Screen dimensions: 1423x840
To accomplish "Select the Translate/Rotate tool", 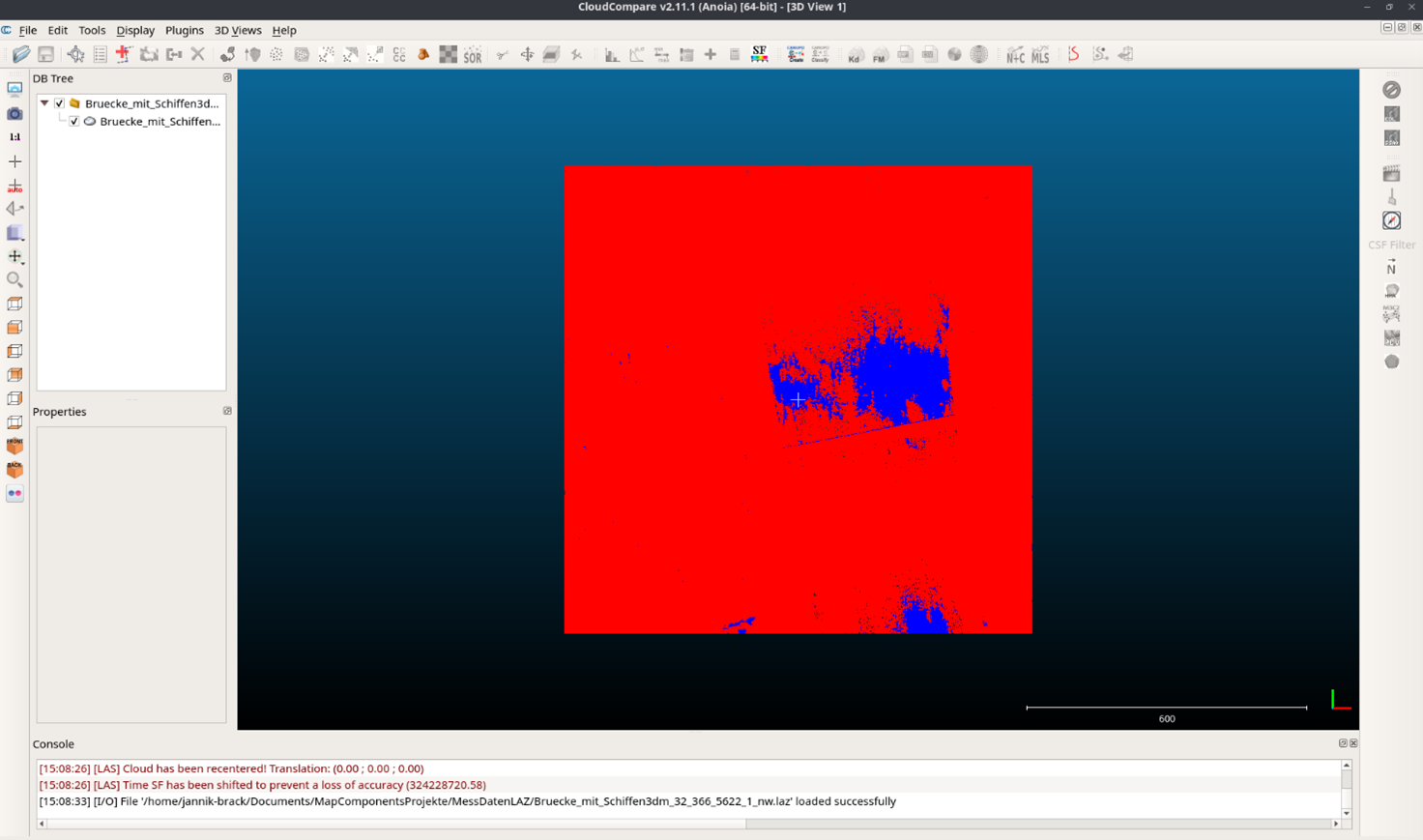I will 528,54.
